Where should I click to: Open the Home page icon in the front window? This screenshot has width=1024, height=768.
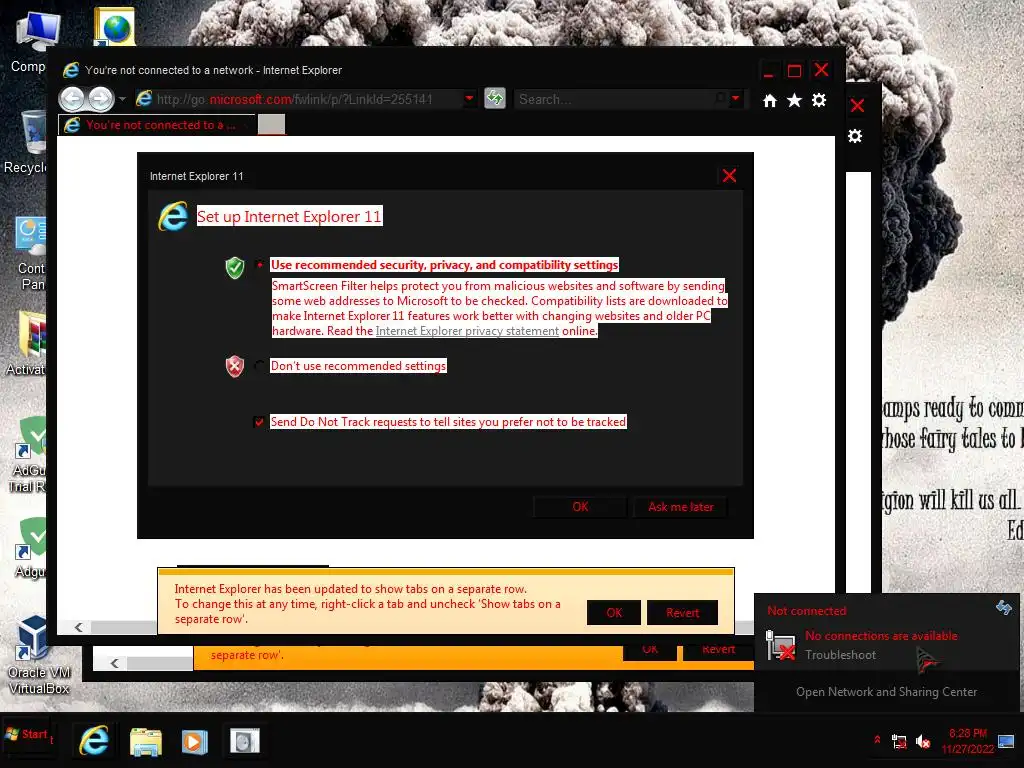point(770,101)
